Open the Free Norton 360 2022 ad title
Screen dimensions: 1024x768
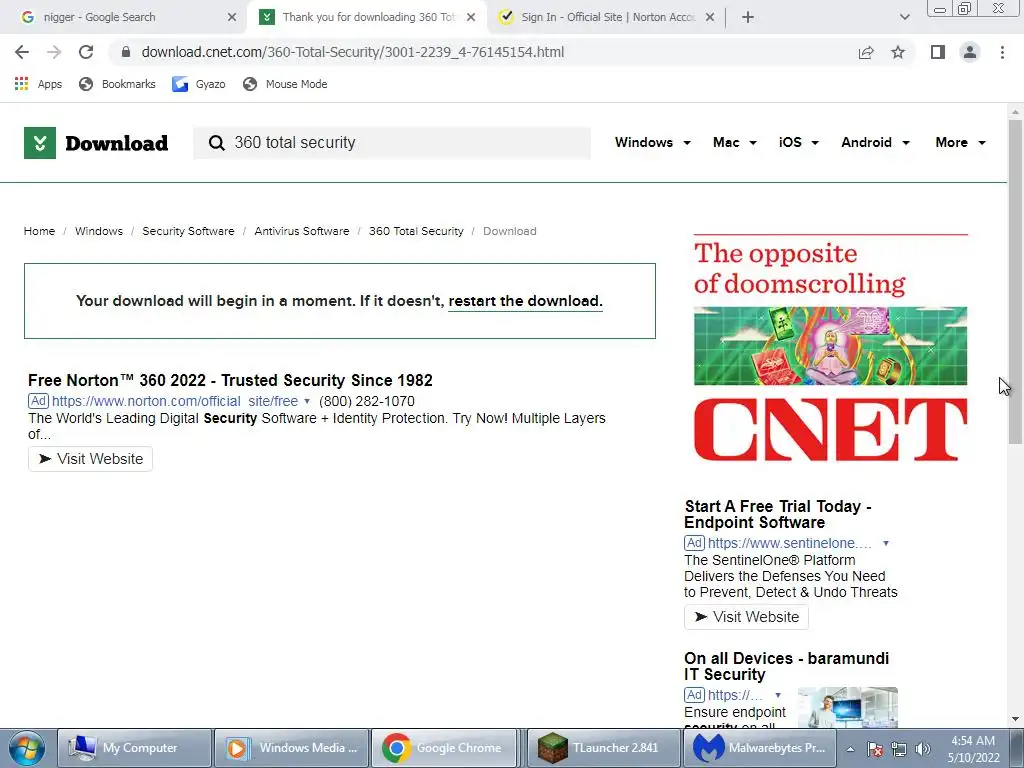click(230, 380)
